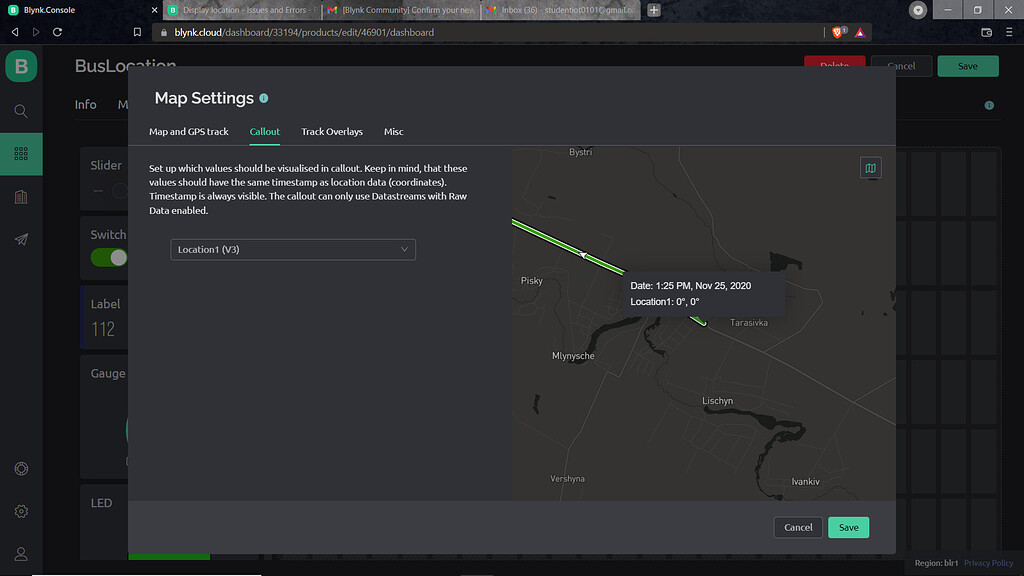
Task: Open search in the Blynk sidebar
Action: pos(20,111)
